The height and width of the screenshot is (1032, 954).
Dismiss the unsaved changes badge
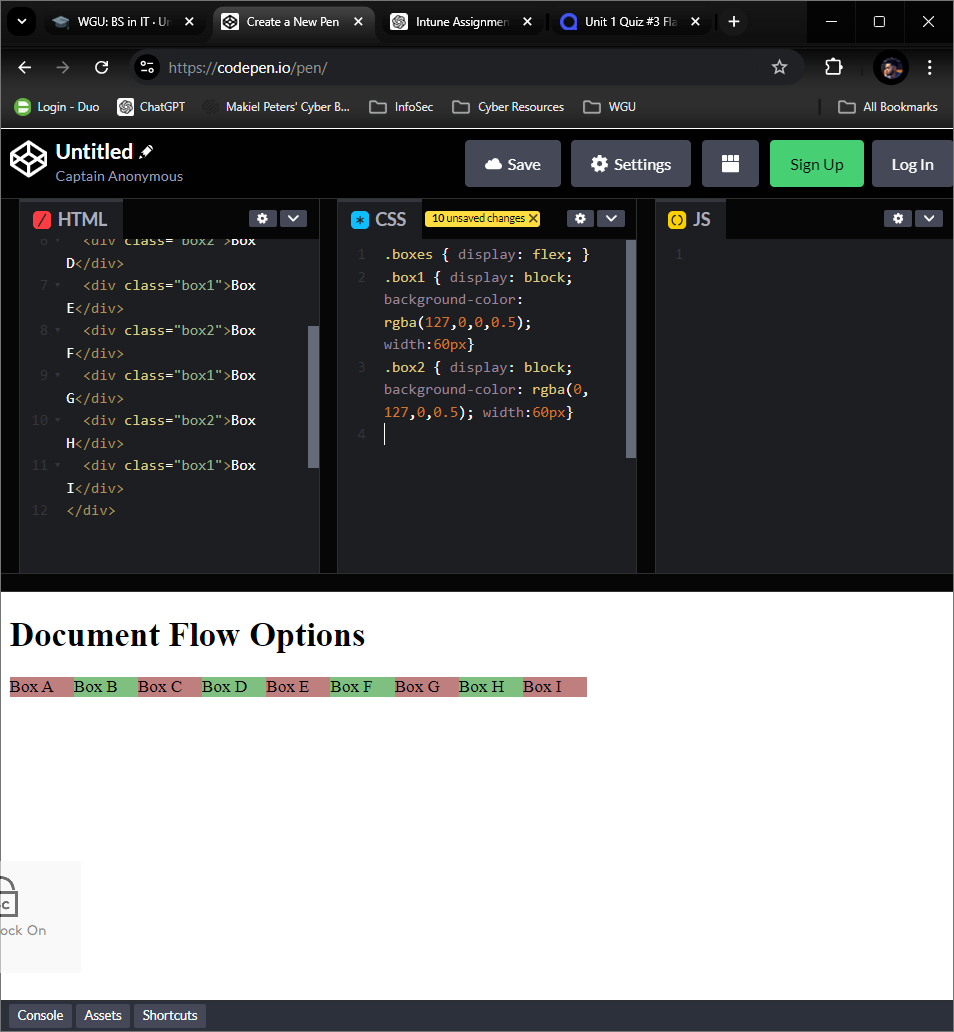click(533, 218)
